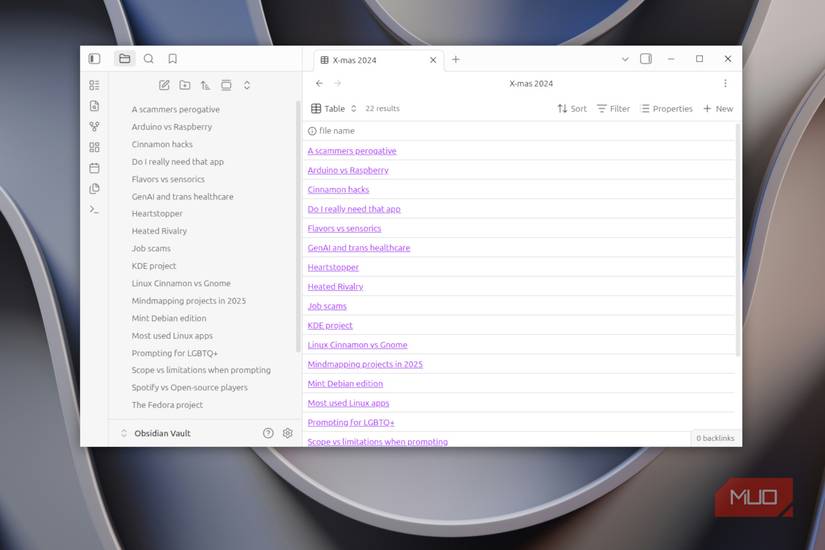The image size is (825, 550).
Task: Click the templates copy ribbon icon
Action: [x=94, y=188]
